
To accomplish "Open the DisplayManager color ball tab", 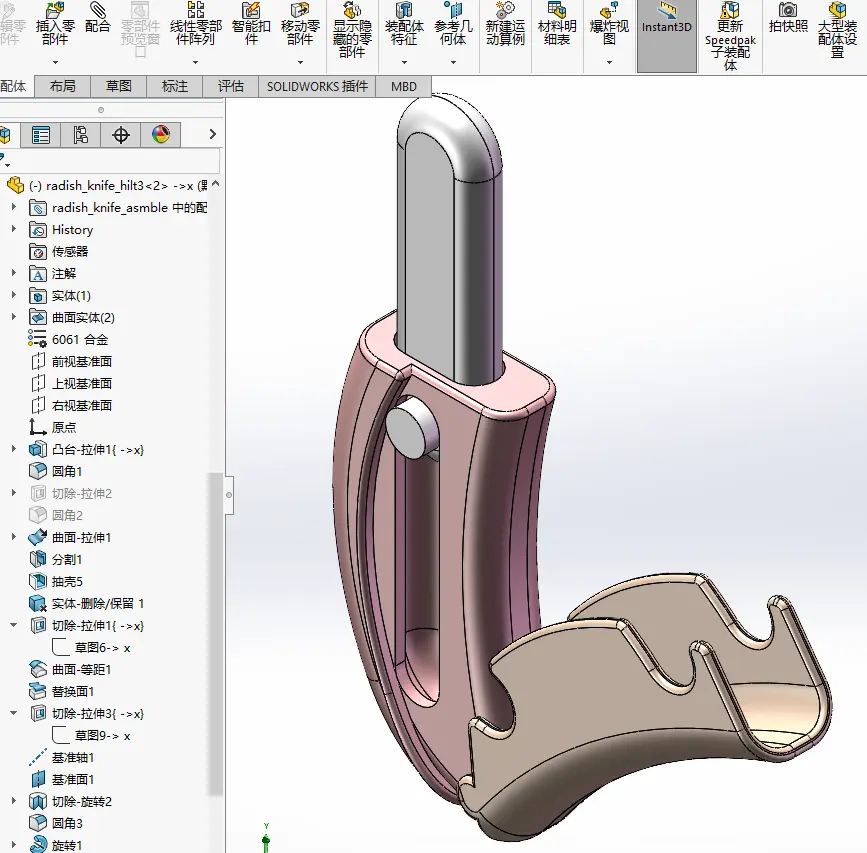I will 160,135.
